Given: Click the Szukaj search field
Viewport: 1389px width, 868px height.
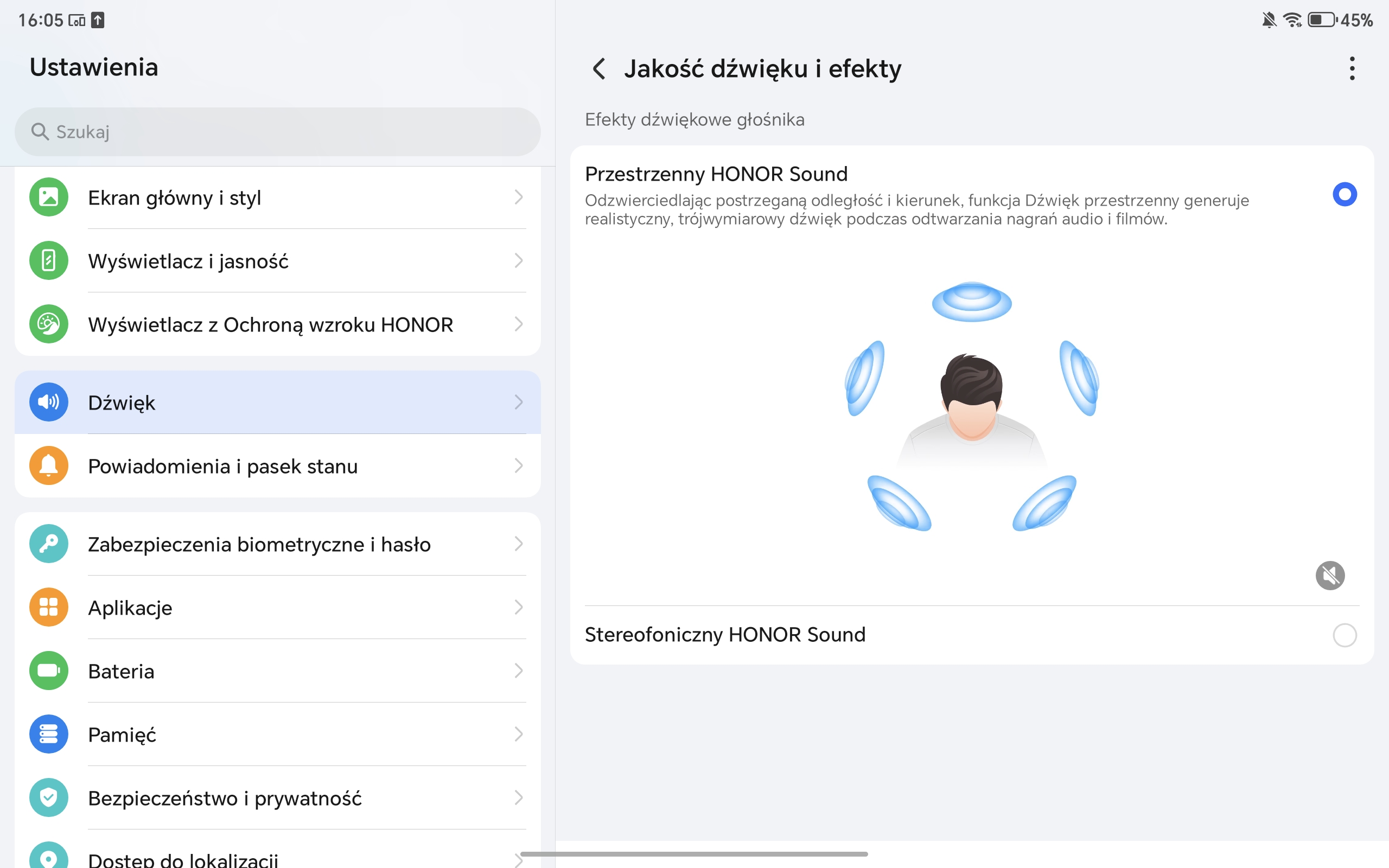Looking at the screenshot, I should click(278, 132).
